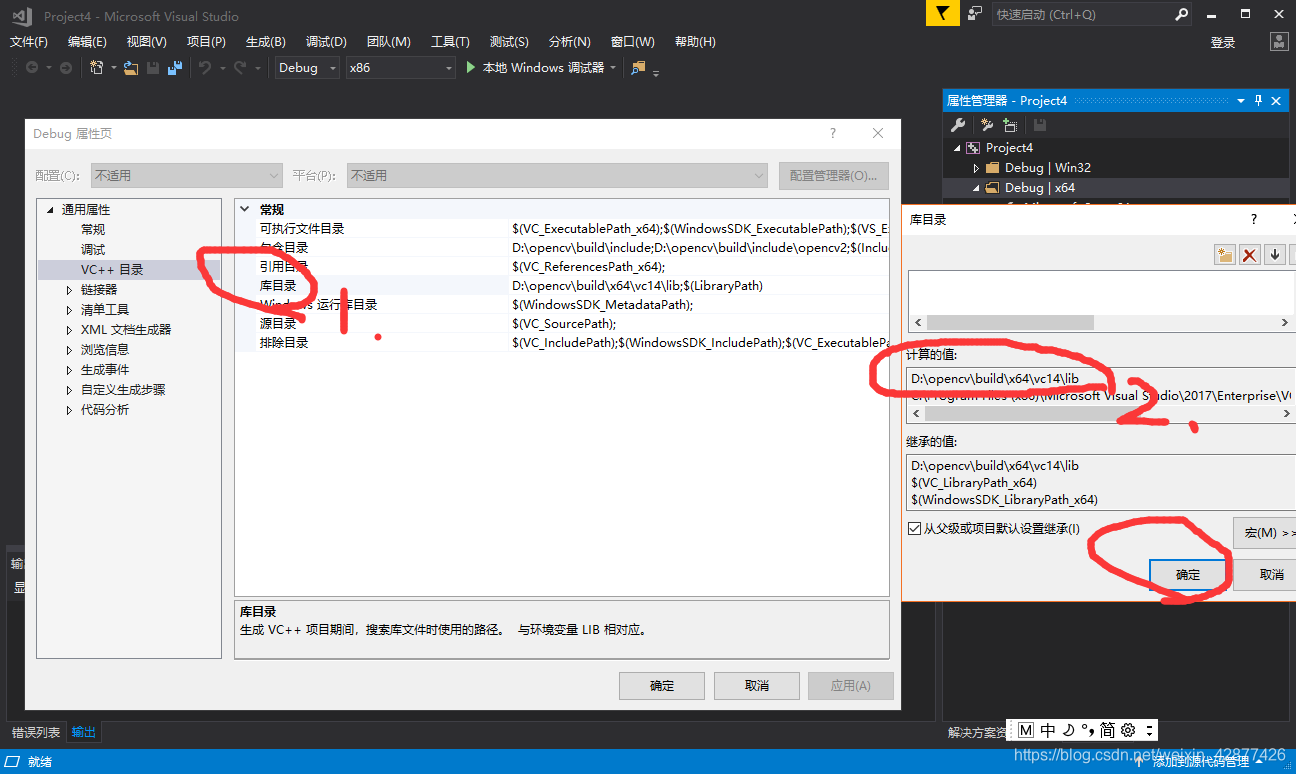Open the 生成(B) menu
Screen dimensions: 1296x774
tap(265, 42)
